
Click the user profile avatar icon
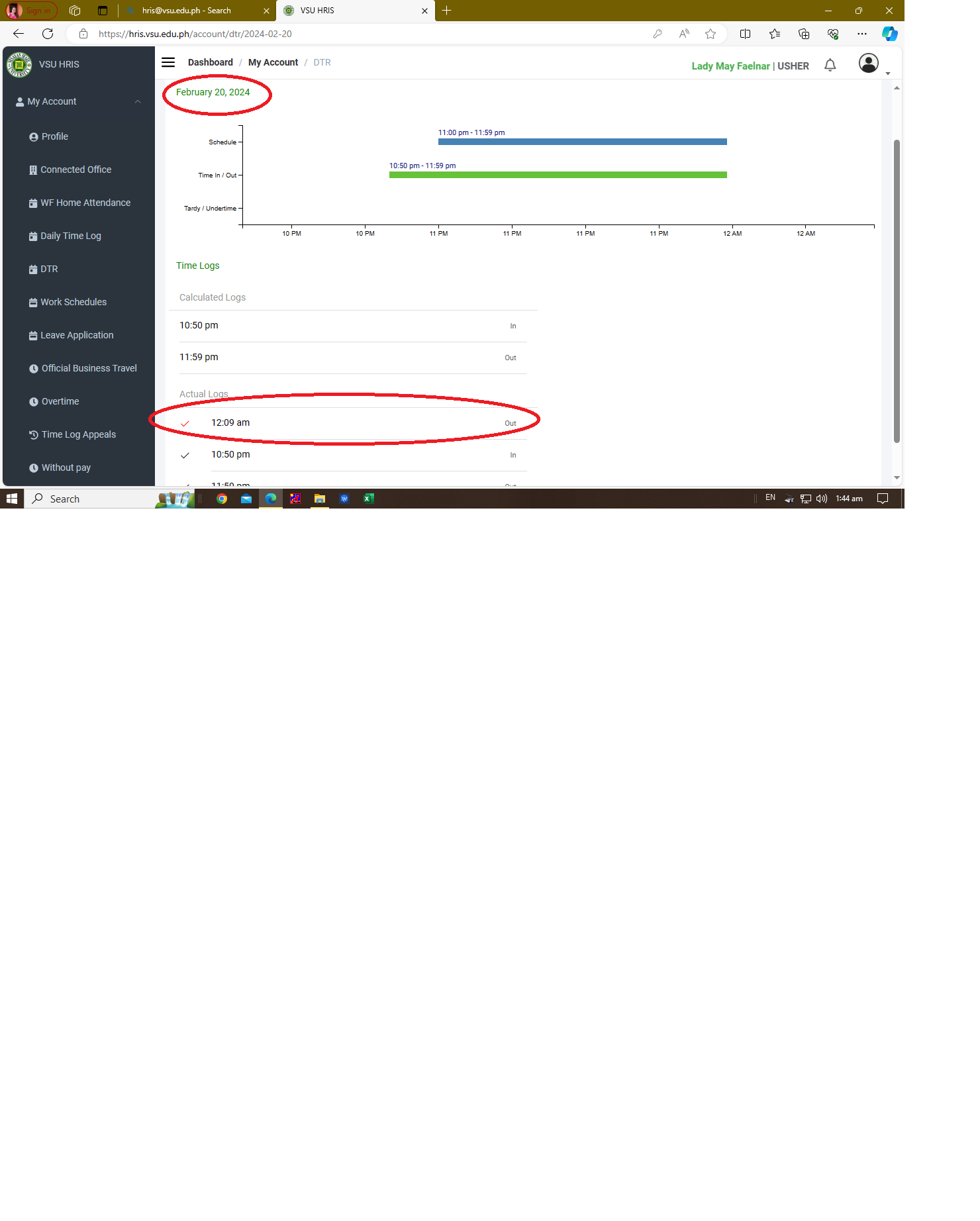[x=868, y=64]
